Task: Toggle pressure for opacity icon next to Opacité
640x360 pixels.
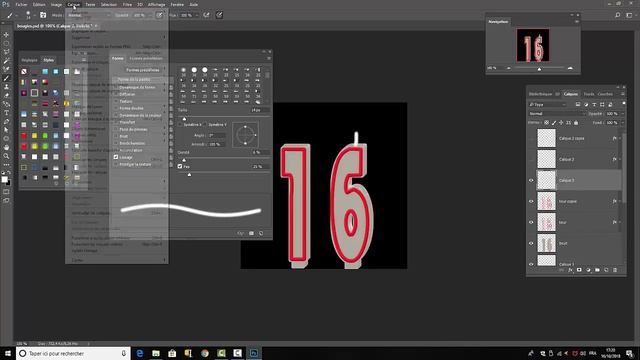Action: (159, 15)
